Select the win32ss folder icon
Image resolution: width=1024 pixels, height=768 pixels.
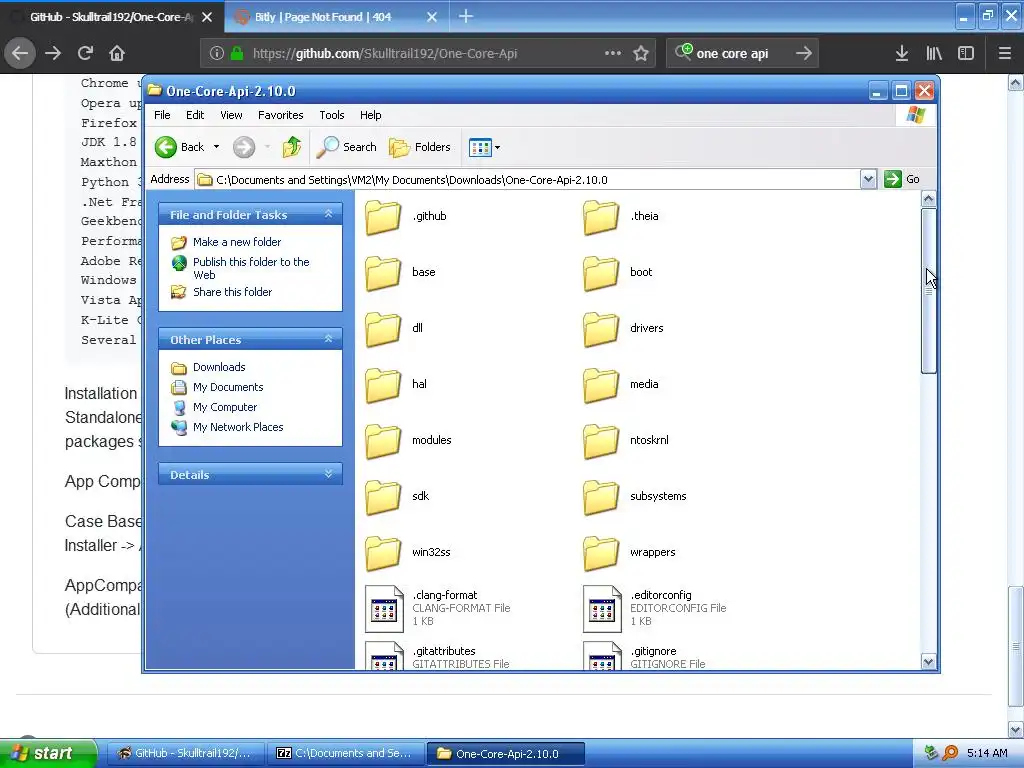[x=383, y=554]
